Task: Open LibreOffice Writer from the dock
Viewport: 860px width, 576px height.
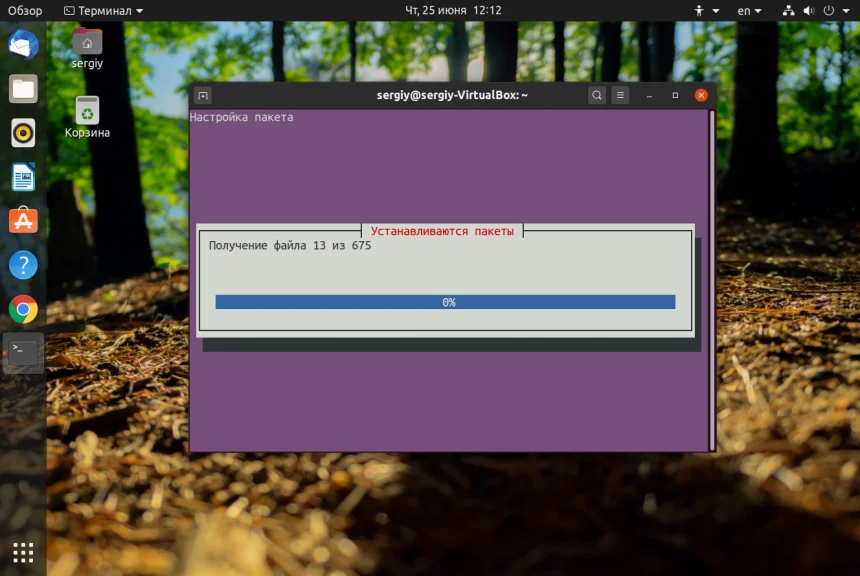Action: click(23, 177)
